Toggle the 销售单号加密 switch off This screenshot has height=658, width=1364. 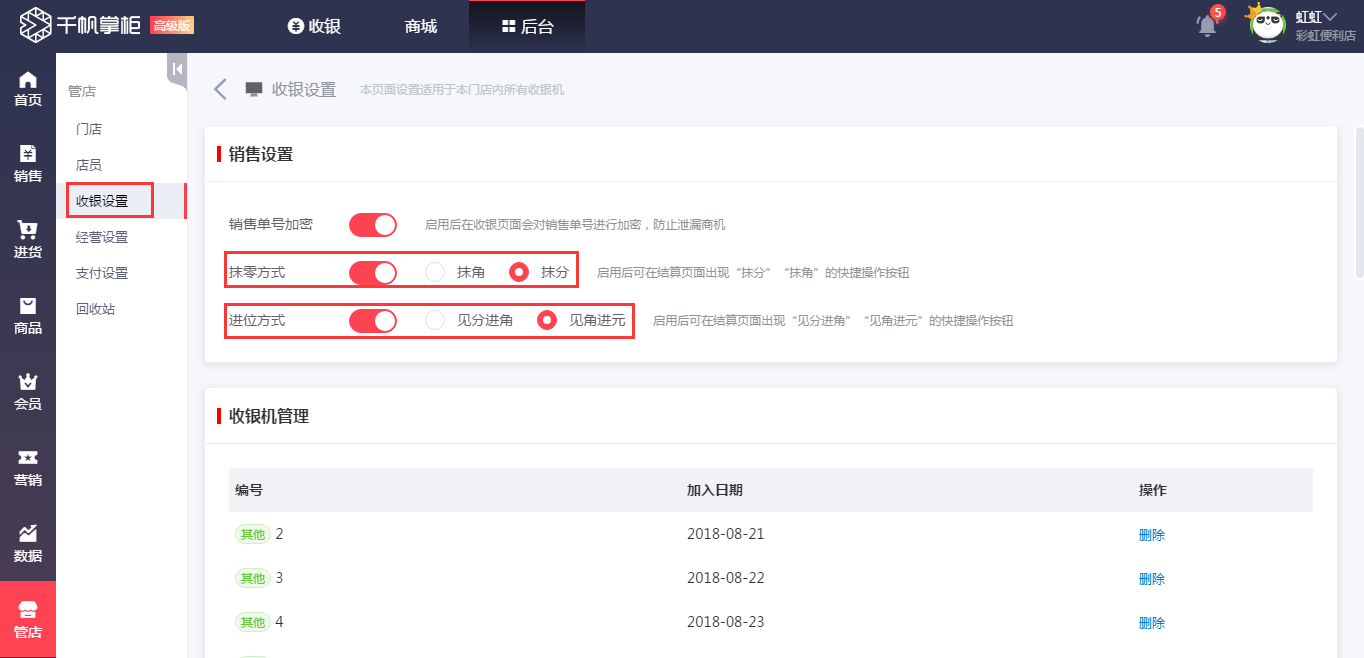click(x=373, y=225)
